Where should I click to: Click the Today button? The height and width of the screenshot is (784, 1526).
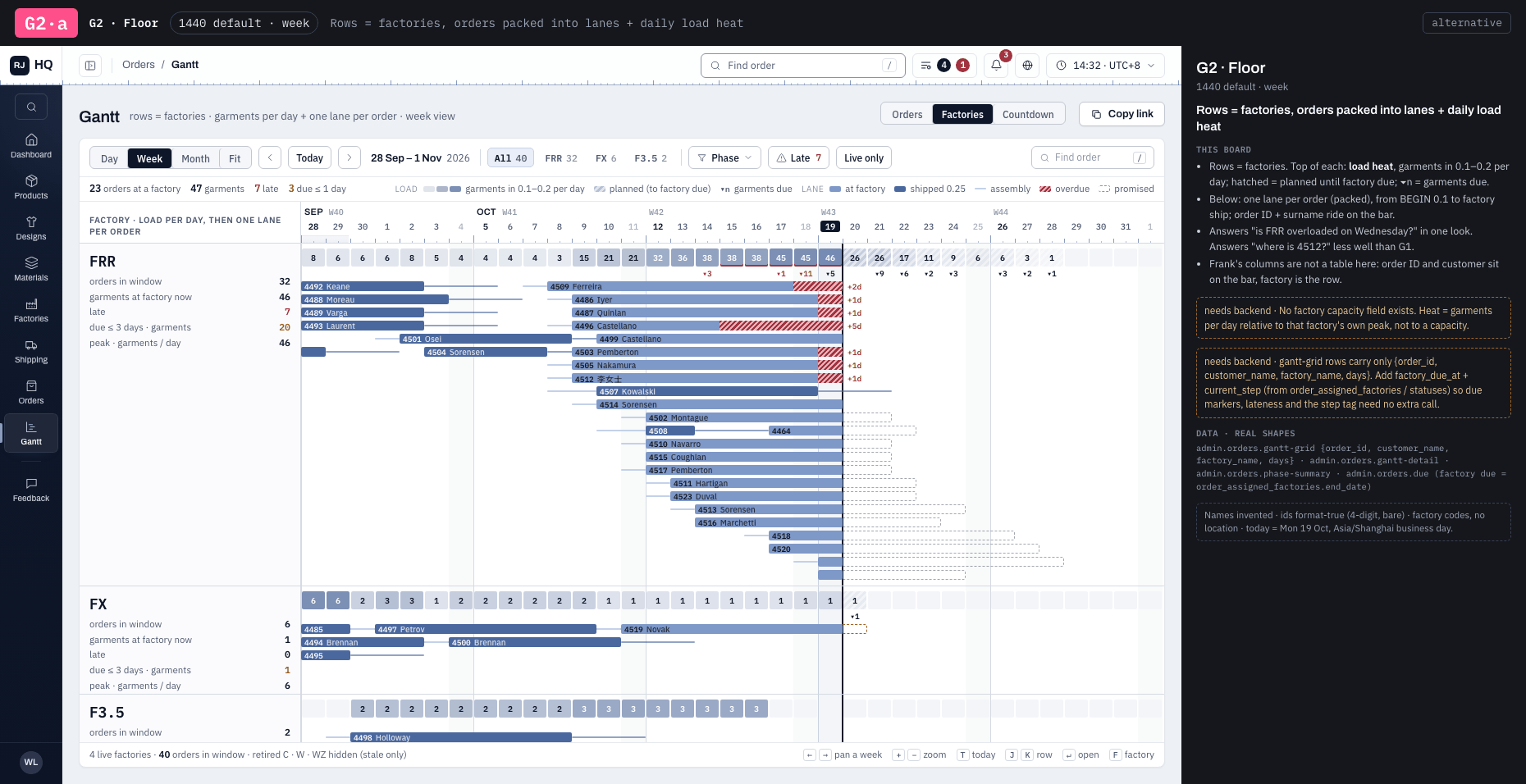point(309,157)
